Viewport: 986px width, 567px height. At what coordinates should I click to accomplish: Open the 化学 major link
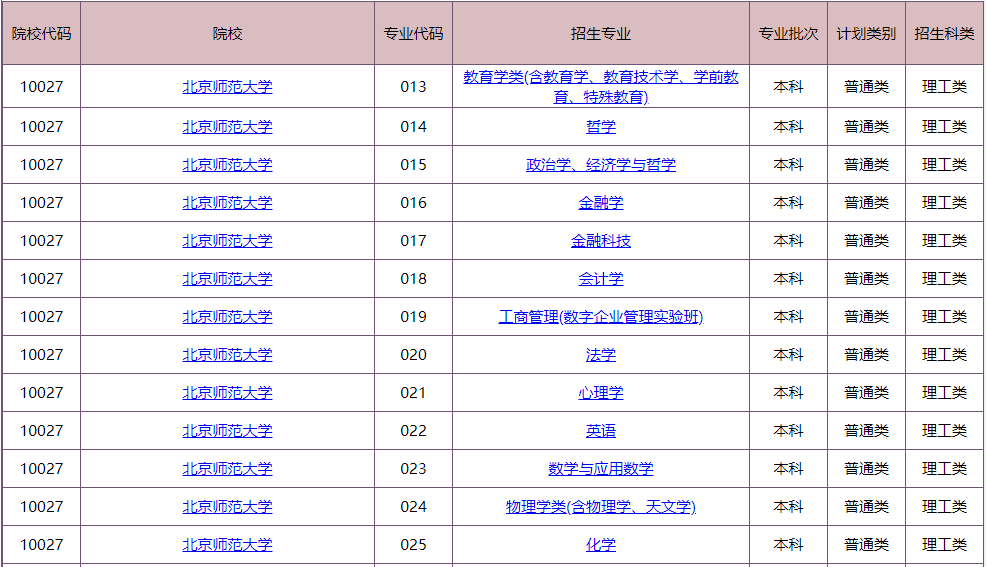coord(601,545)
